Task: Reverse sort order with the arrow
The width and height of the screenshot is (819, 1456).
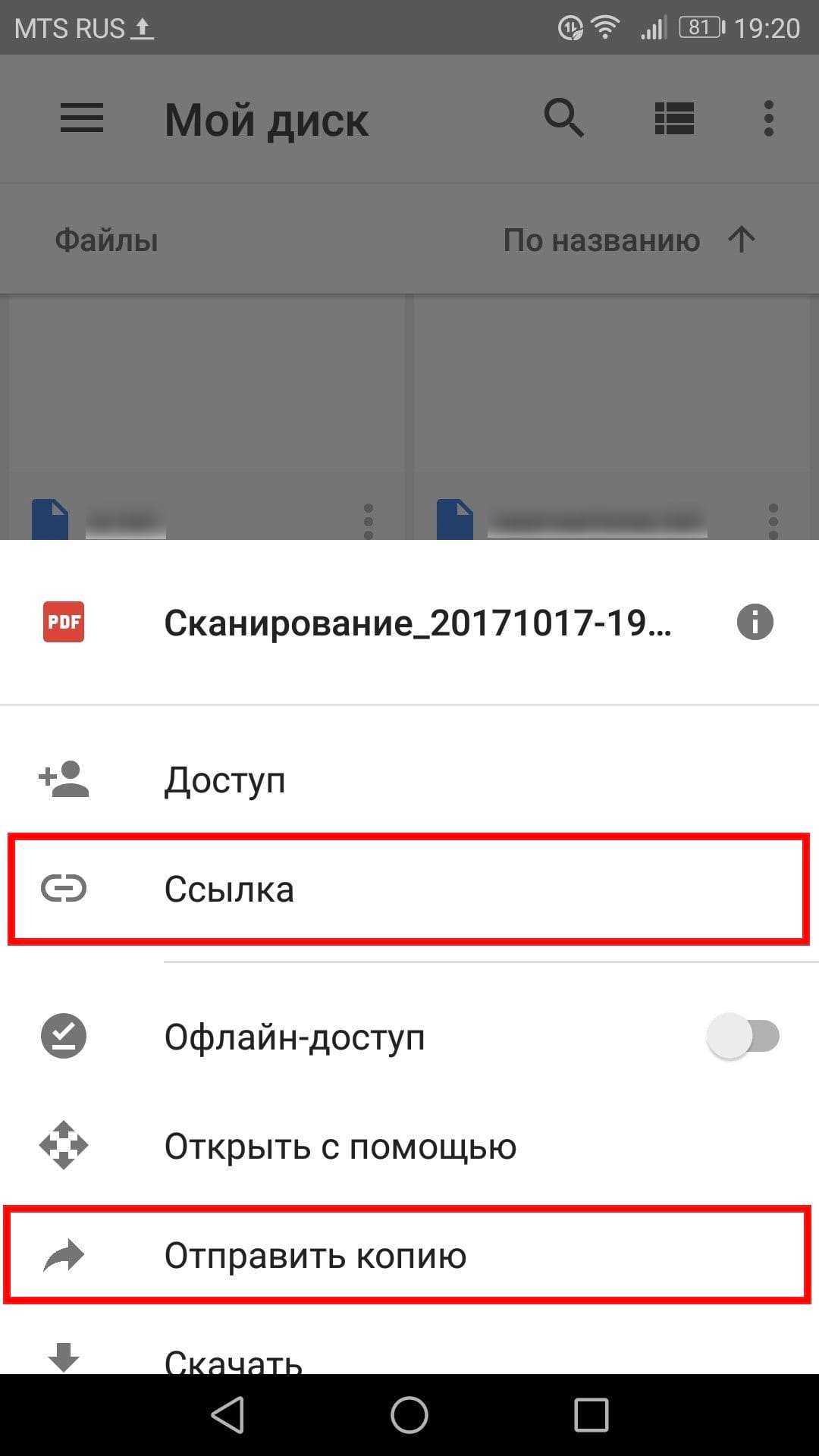Action: coord(742,240)
